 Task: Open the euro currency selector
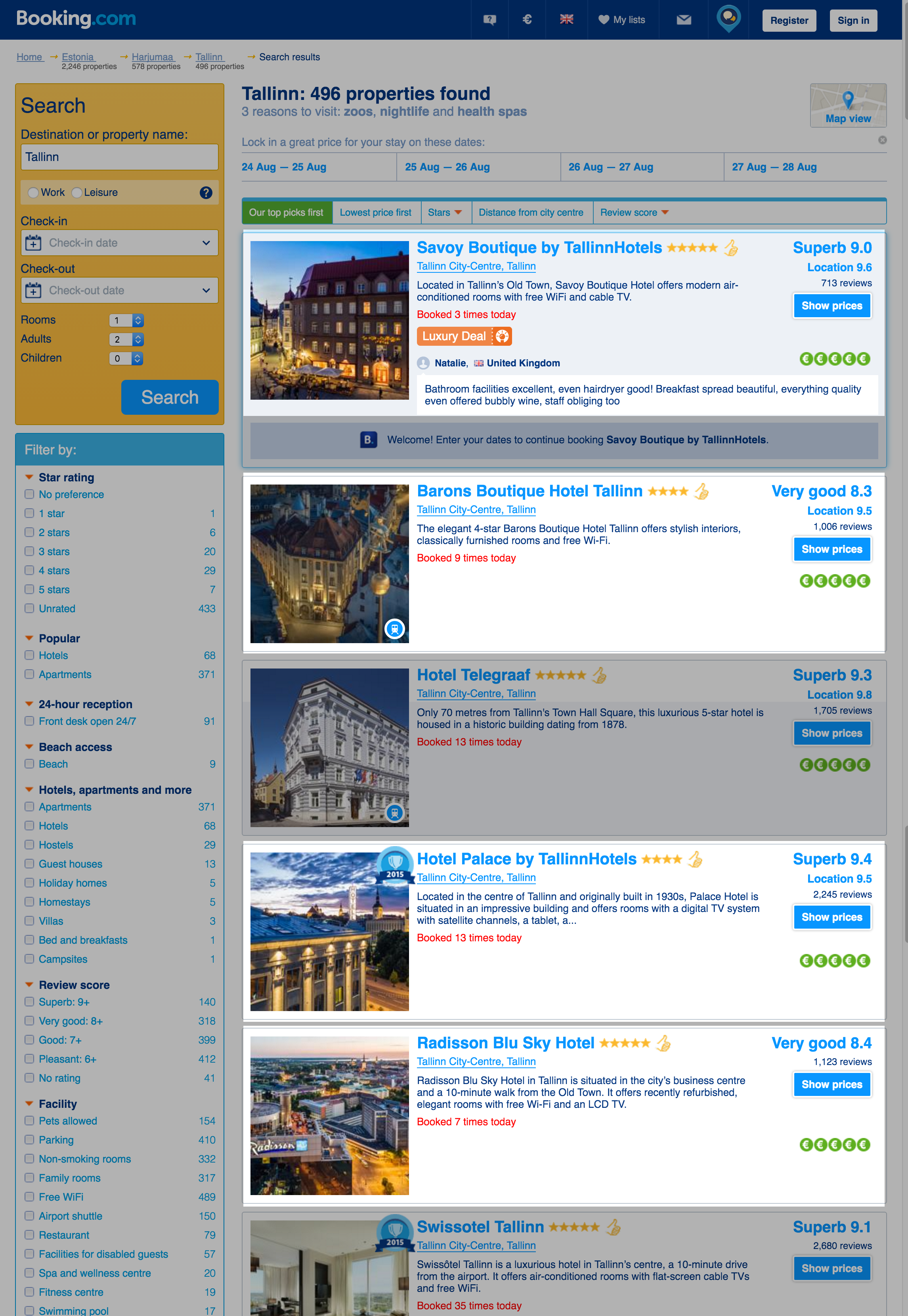tap(527, 20)
